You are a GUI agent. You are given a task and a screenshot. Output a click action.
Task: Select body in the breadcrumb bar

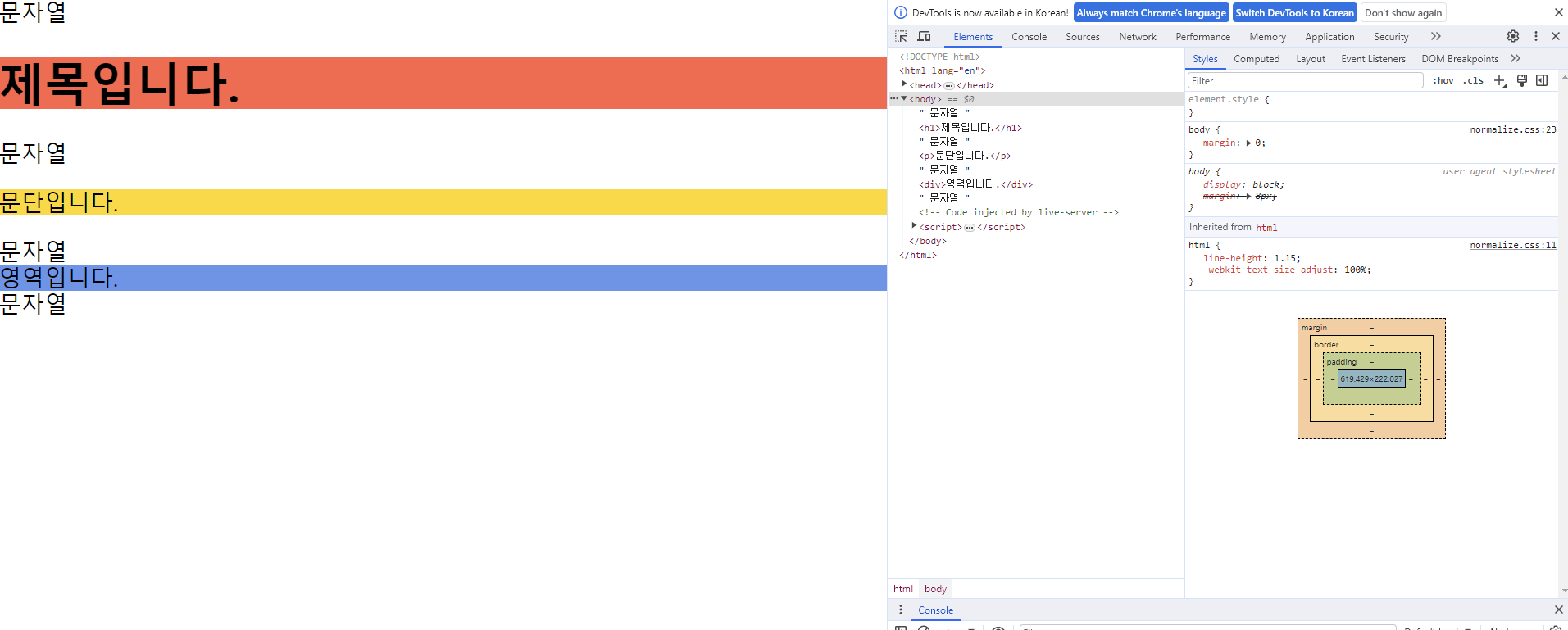[935, 589]
